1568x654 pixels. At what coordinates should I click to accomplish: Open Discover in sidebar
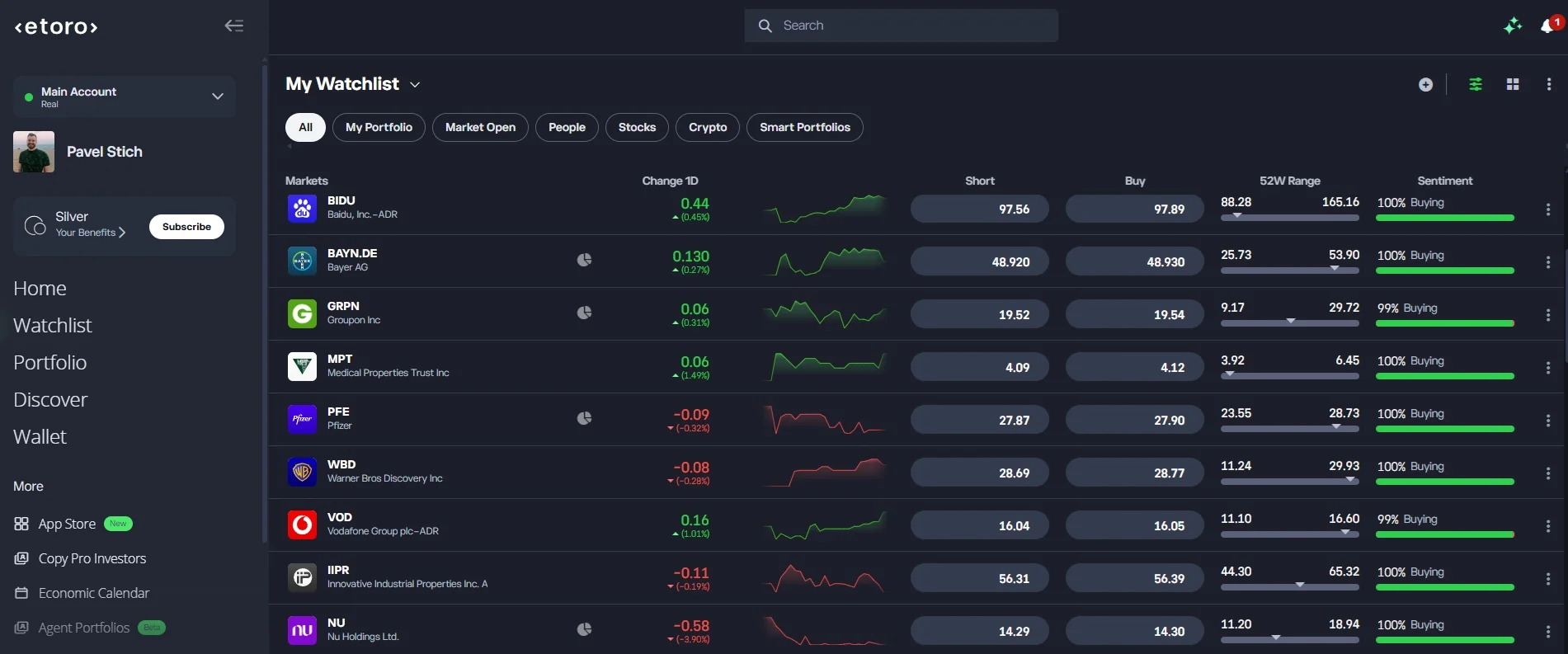[50, 400]
